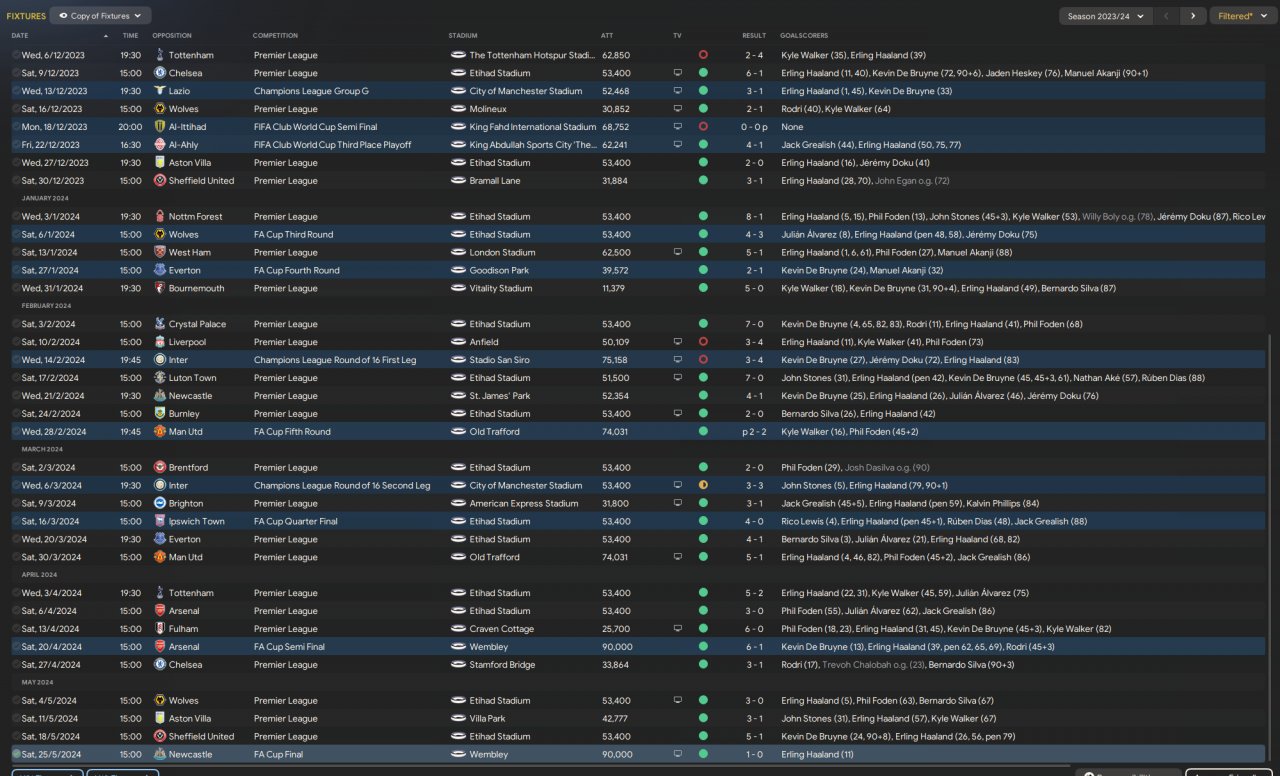Sort by the Competition column header
This screenshot has width=1280, height=776.
275,36
